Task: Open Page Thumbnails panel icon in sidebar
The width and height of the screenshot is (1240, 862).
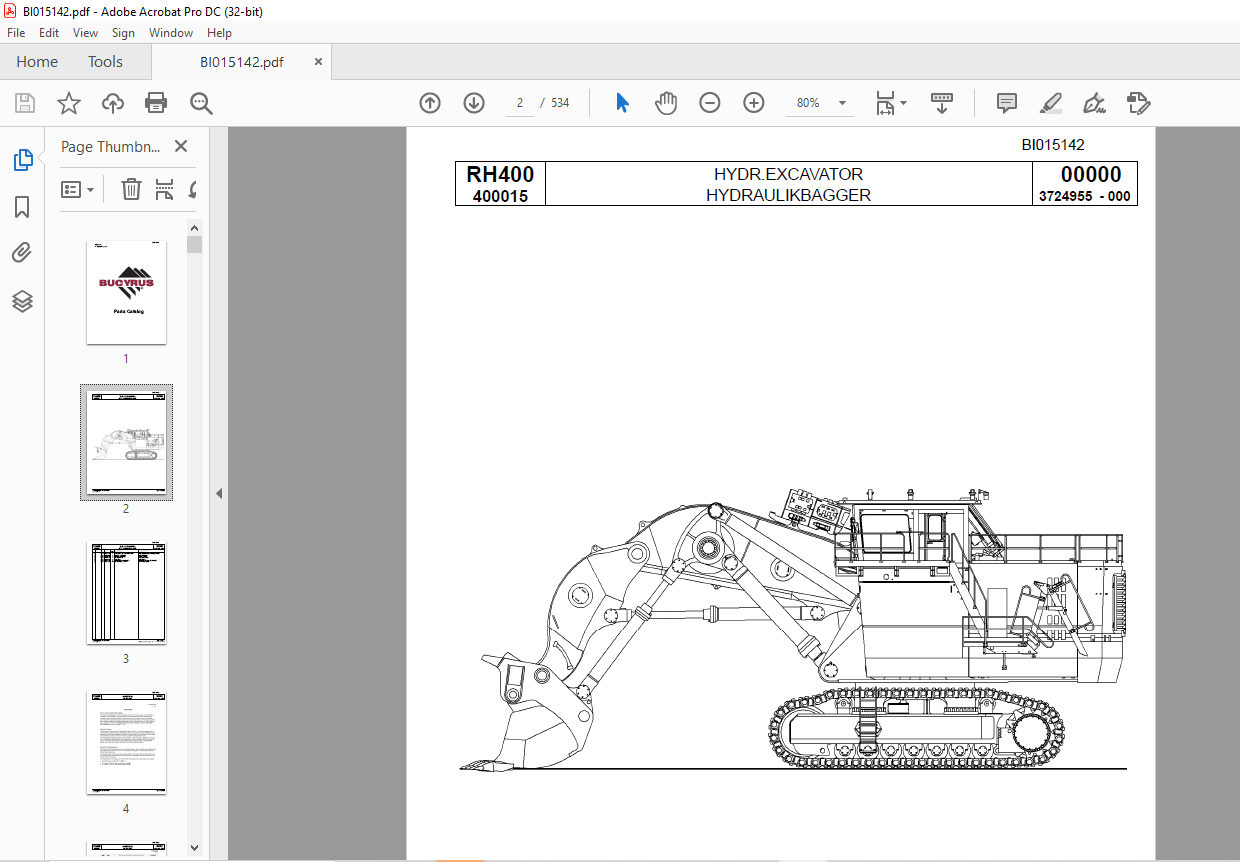Action: pyautogui.click(x=22, y=160)
